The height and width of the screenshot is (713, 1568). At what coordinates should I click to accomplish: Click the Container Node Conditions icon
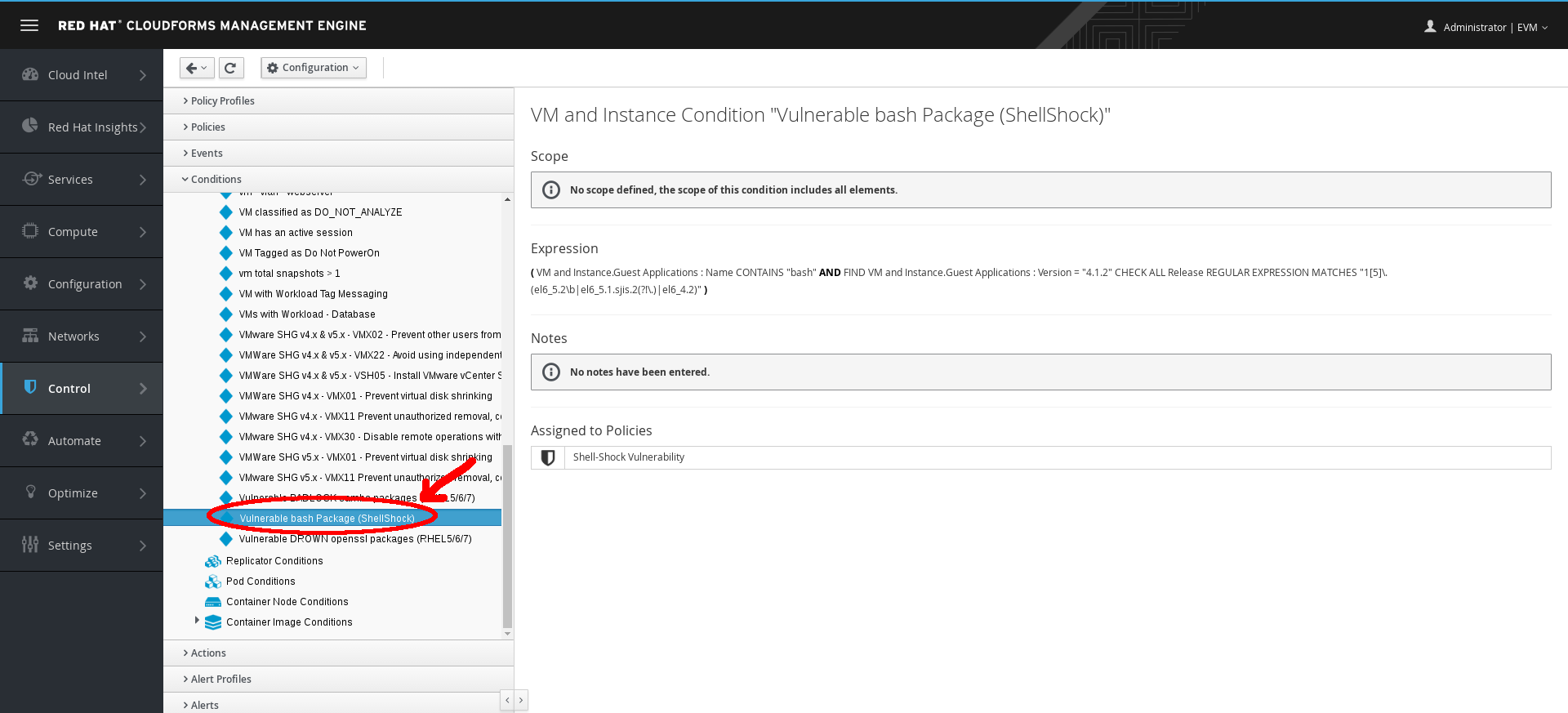pos(213,602)
